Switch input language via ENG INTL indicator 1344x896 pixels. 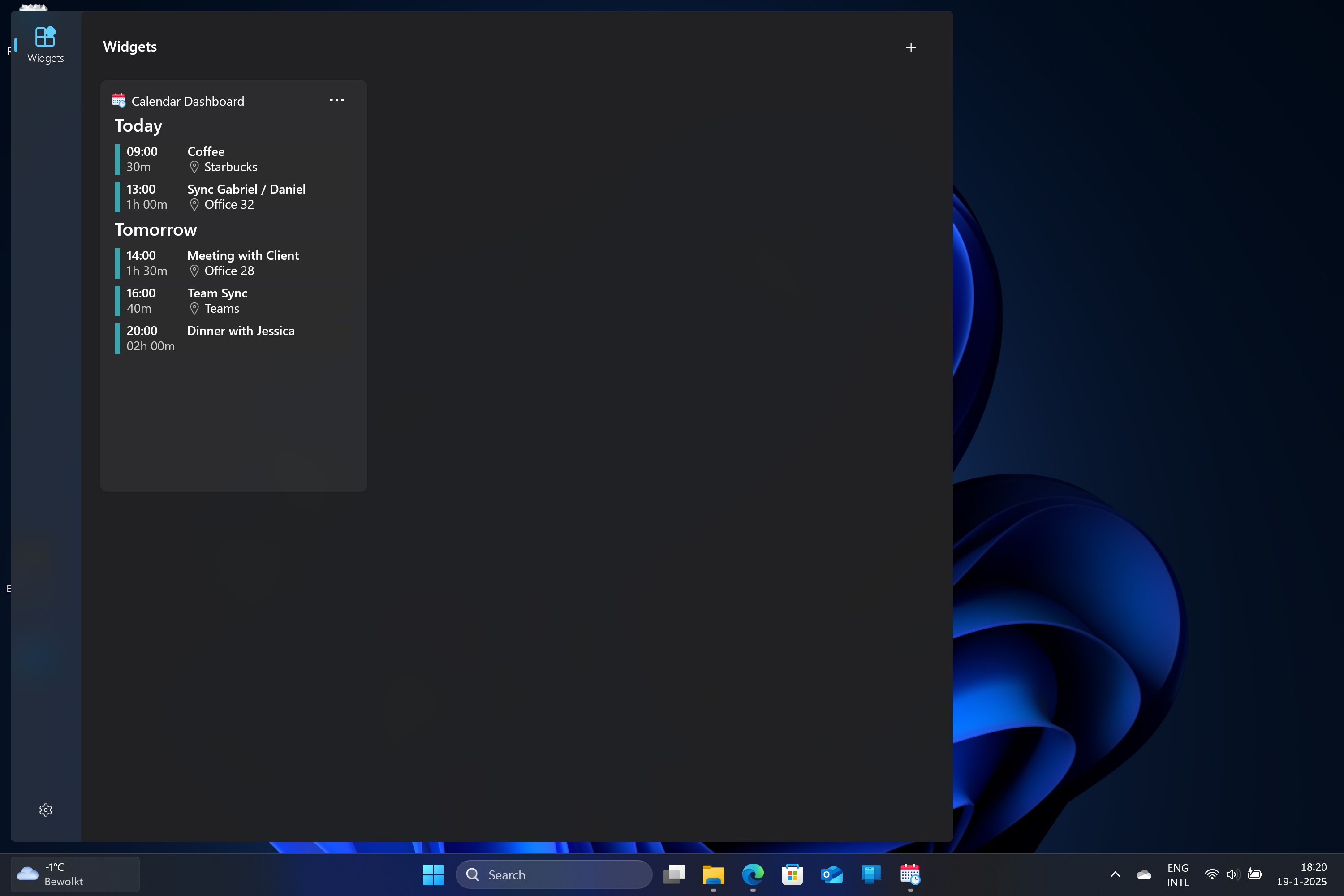pos(1178,874)
